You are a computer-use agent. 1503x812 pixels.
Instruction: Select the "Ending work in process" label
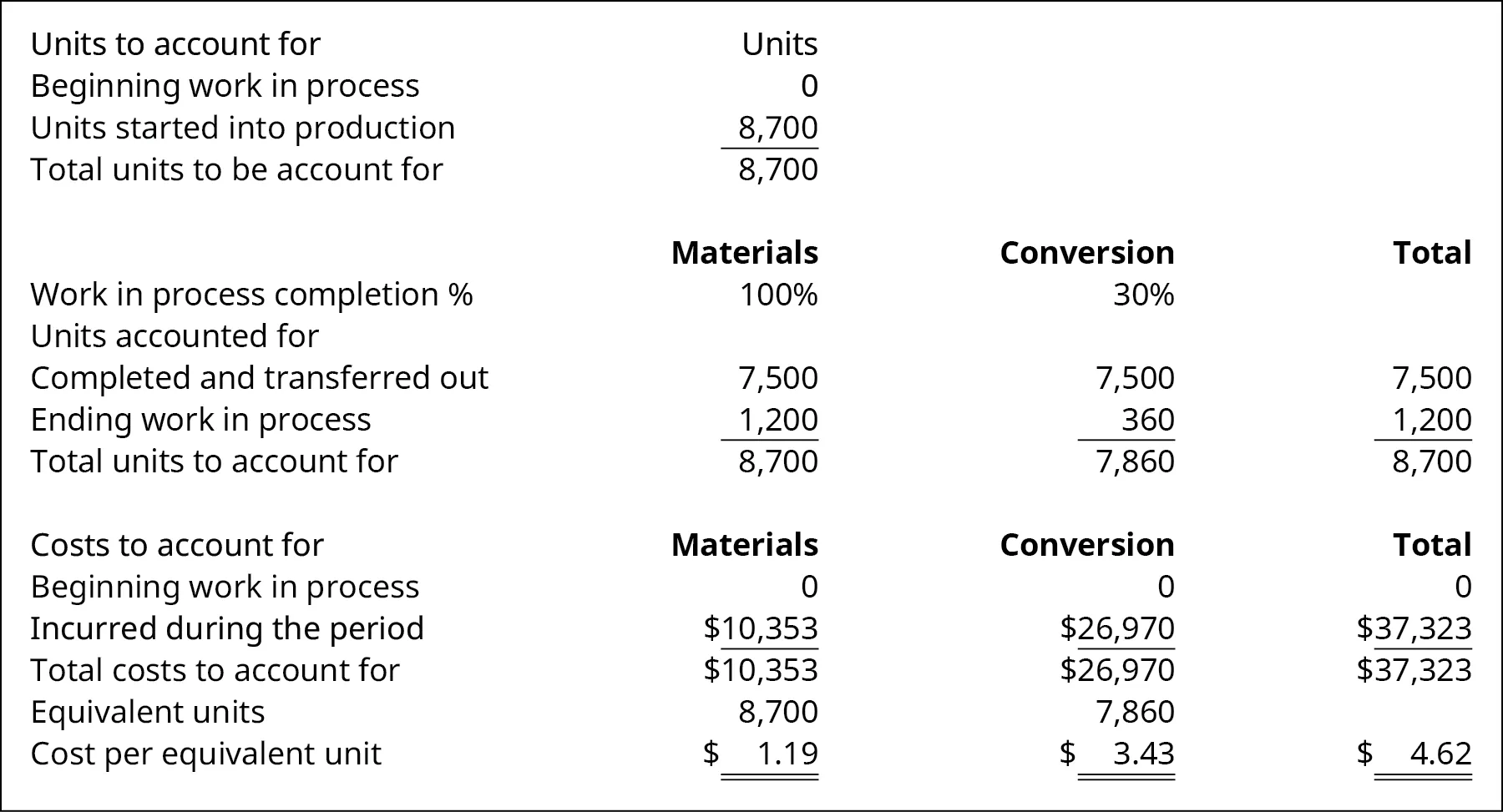coord(200,420)
